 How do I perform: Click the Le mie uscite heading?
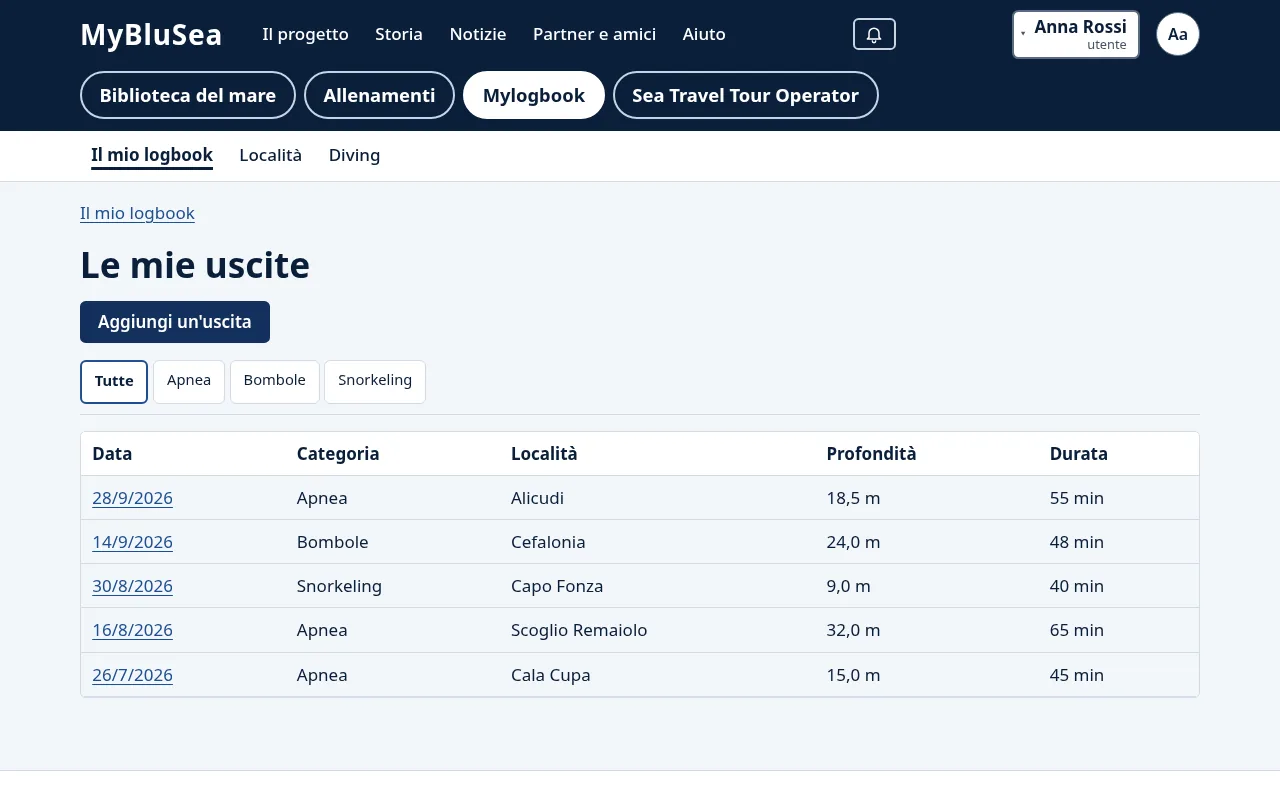pos(195,265)
